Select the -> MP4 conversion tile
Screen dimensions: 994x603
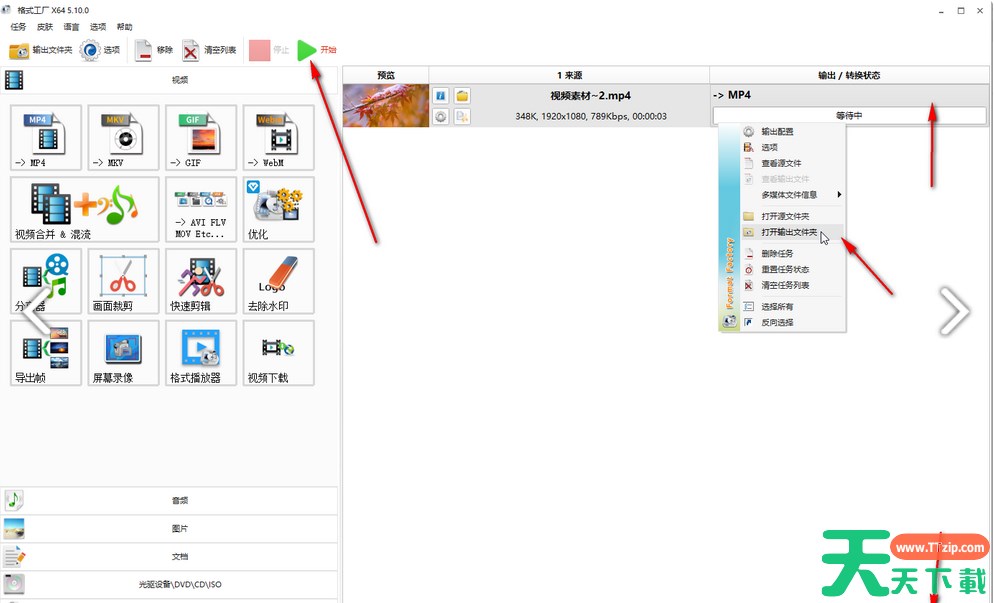(46, 138)
